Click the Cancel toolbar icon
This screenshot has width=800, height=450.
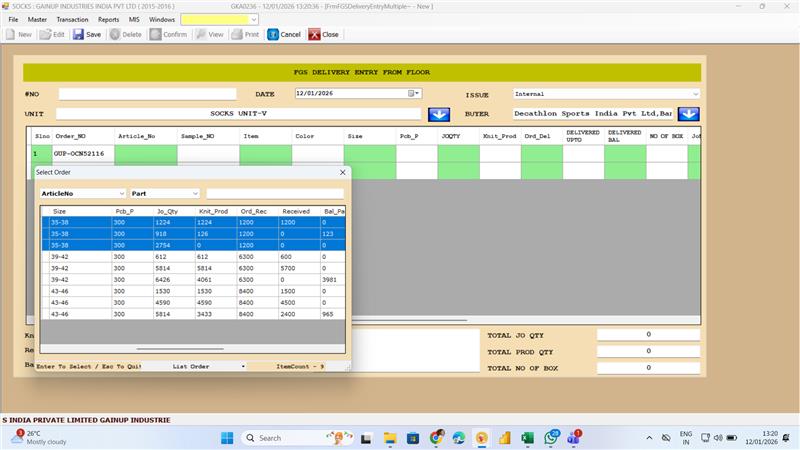pyautogui.click(x=284, y=34)
